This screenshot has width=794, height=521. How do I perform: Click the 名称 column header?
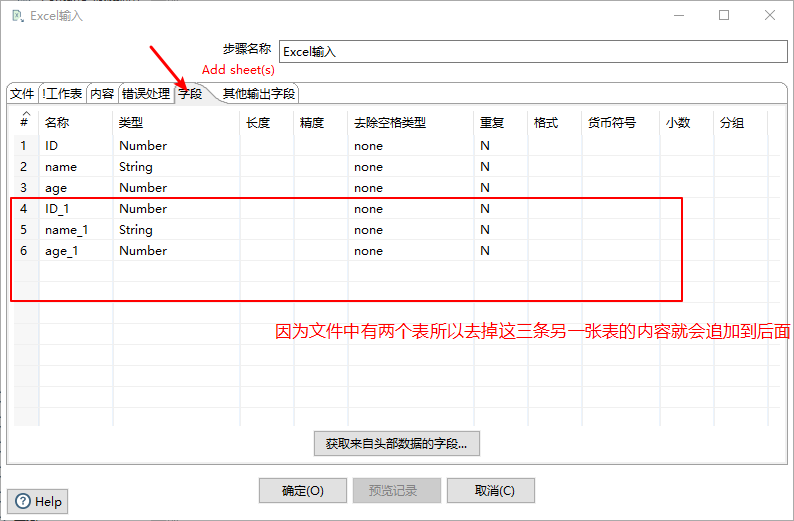pyautogui.click(x=75, y=123)
